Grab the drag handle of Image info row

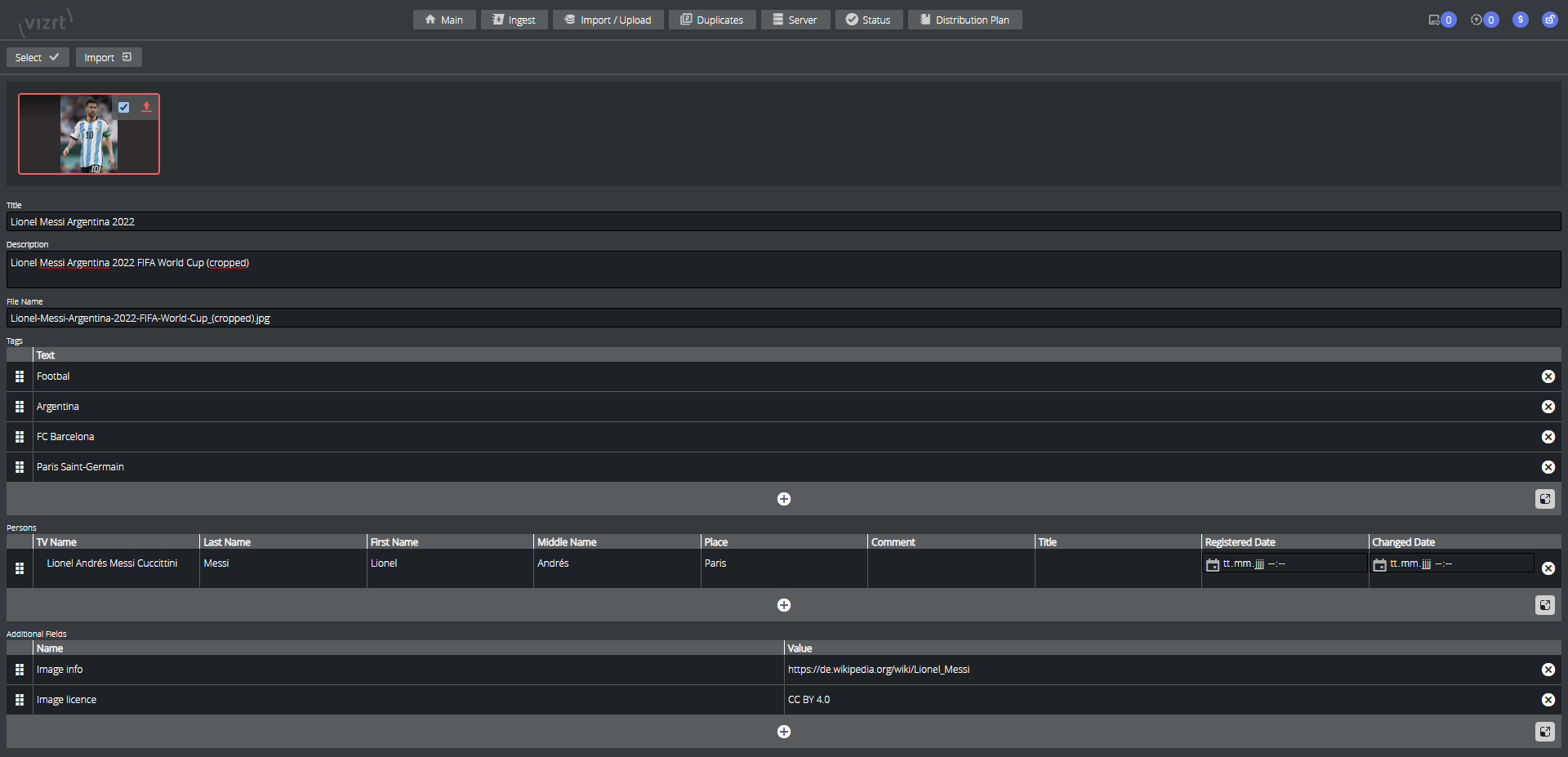point(20,670)
